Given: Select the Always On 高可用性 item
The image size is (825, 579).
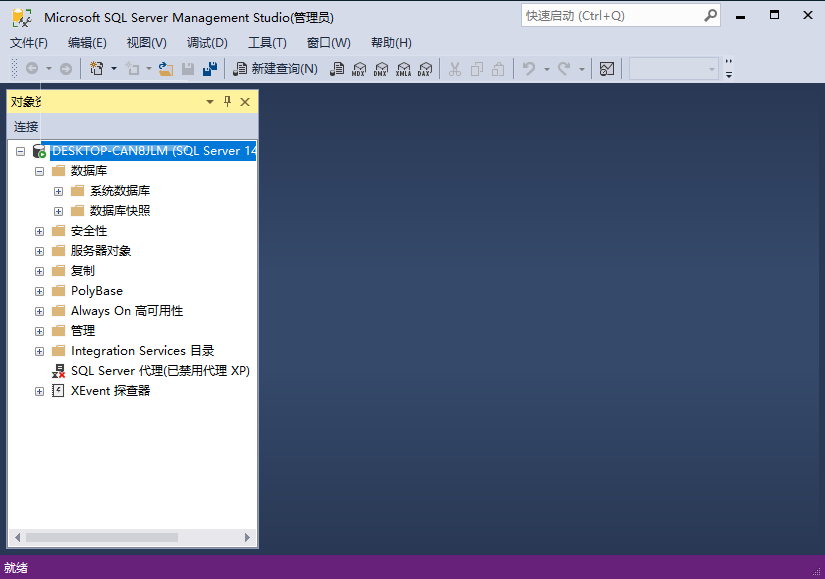Looking at the screenshot, I should click(x=127, y=311).
